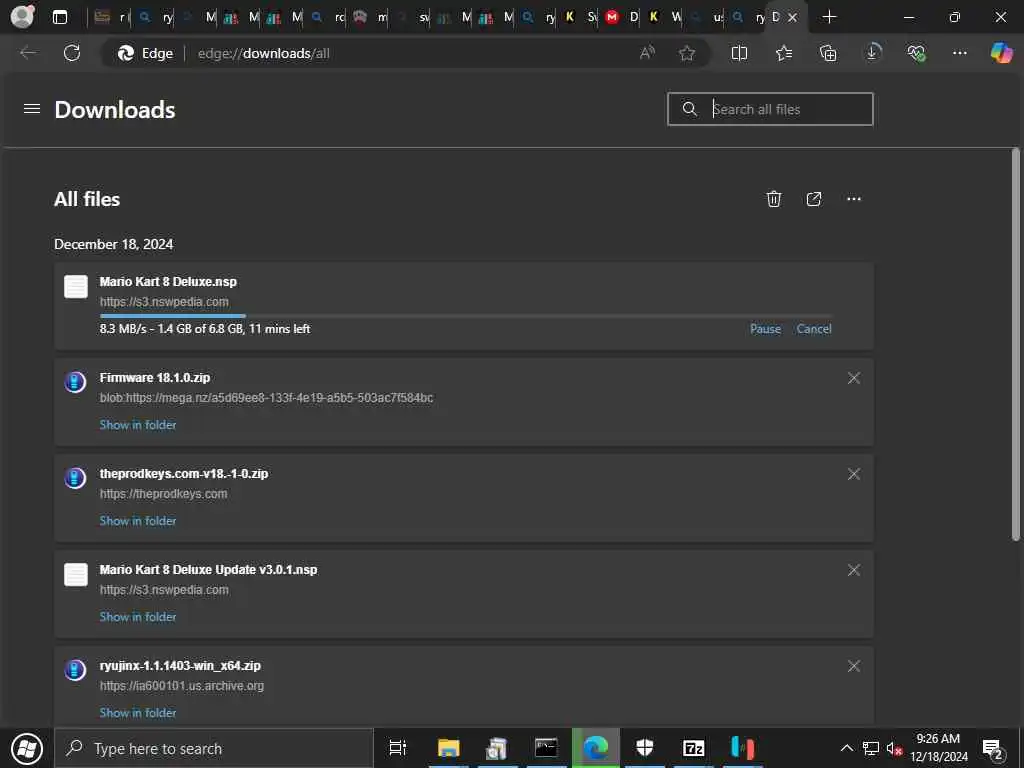Image resolution: width=1024 pixels, height=768 pixels.
Task: Open the ryujinx-1.1.1403-win_x64.zip filename
Action: 180,665
